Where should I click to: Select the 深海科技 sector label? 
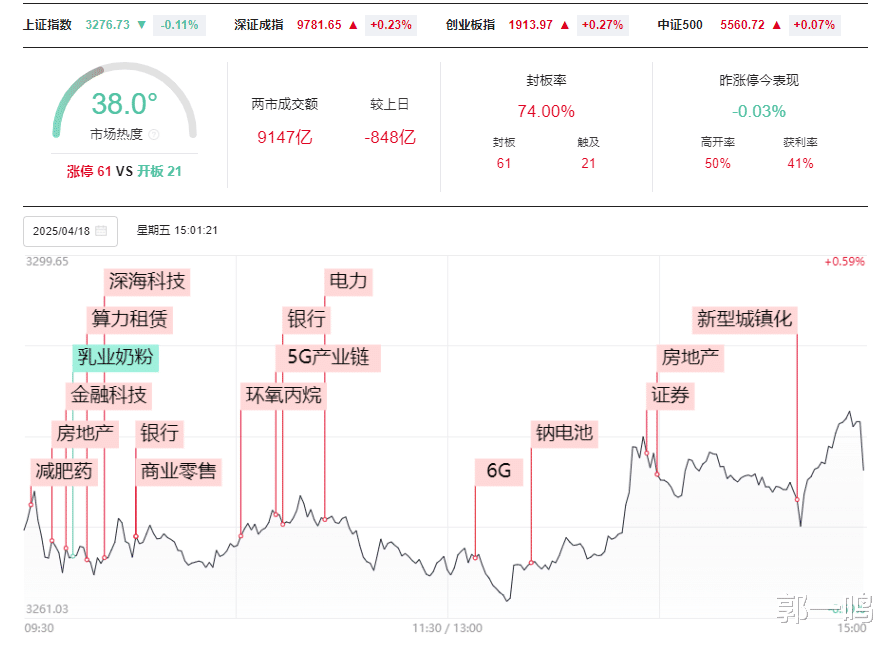[147, 281]
